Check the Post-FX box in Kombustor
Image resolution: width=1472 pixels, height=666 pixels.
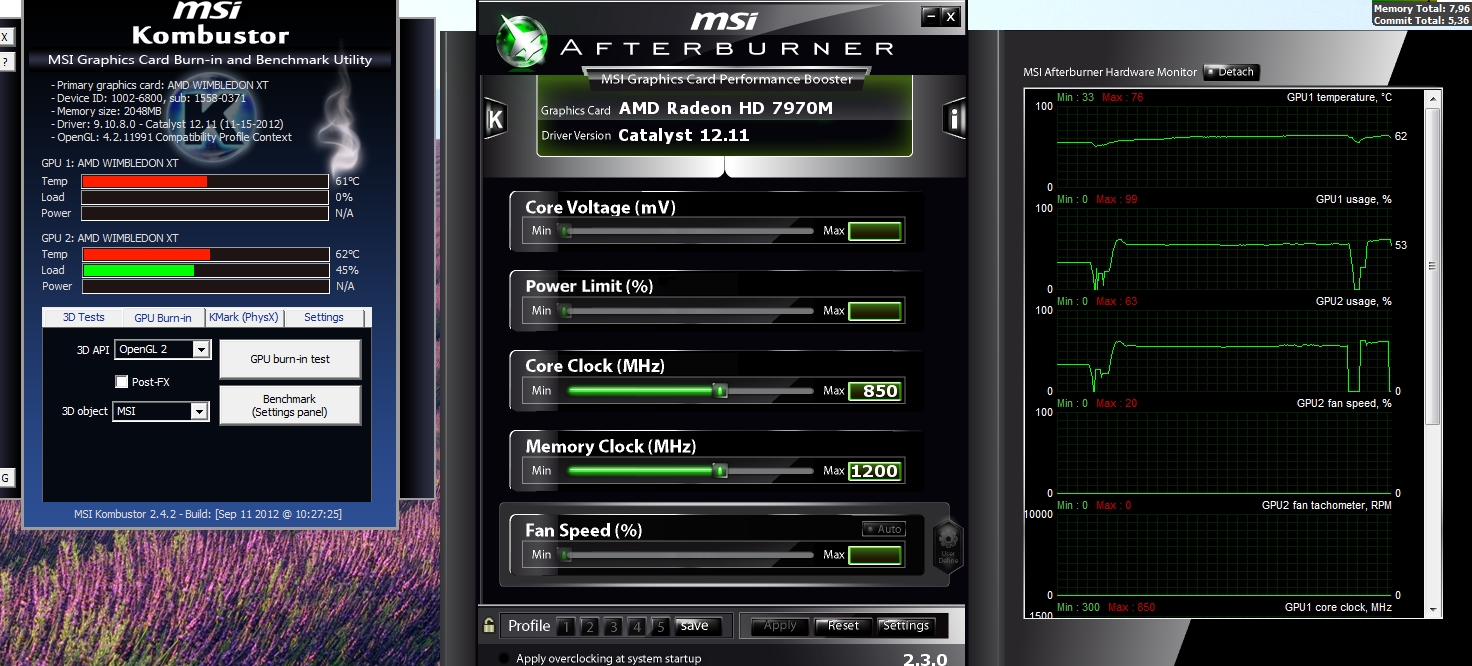pos(122,382)
